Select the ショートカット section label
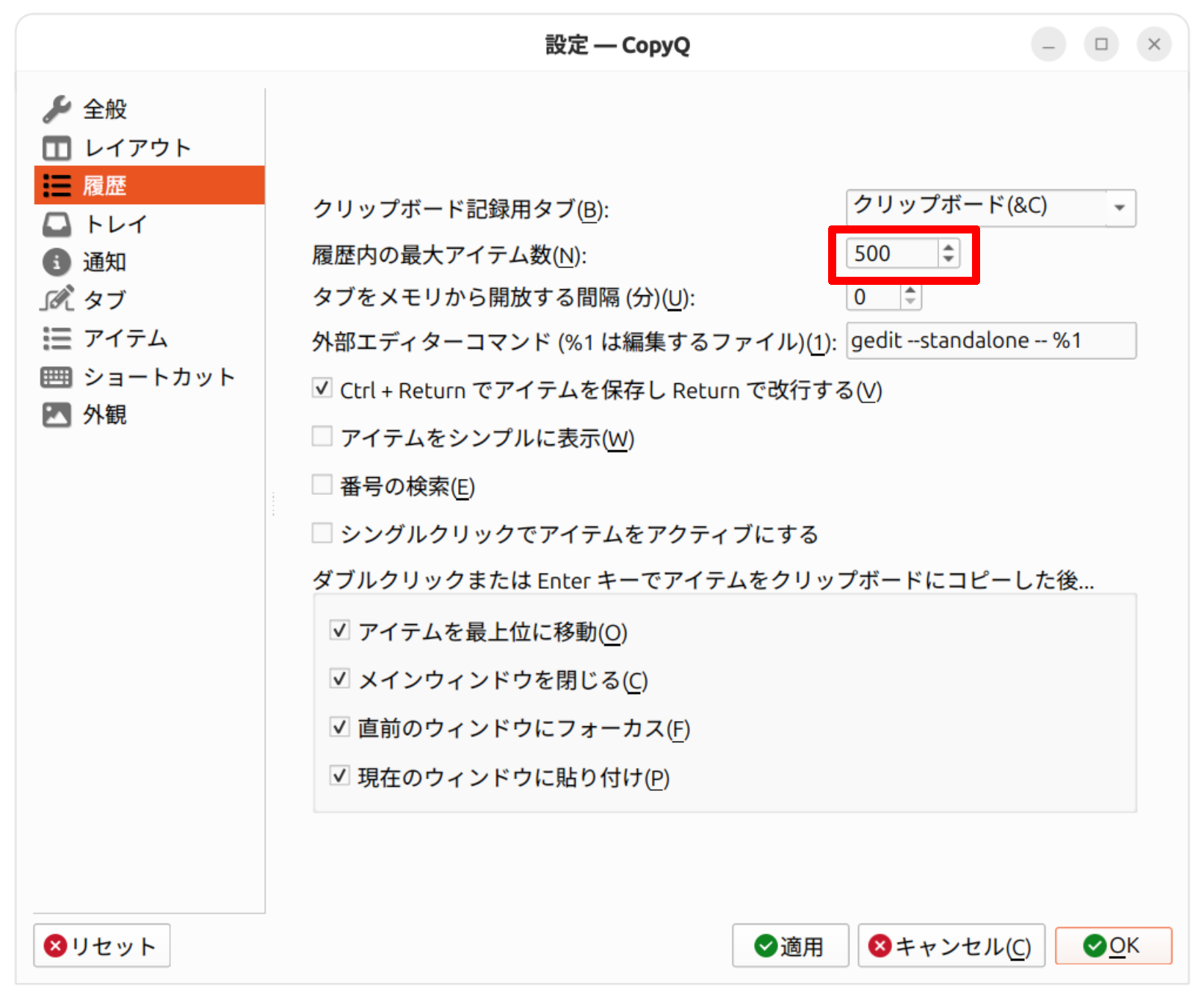Screen dimensions: 1204x1000 point(159,377)
